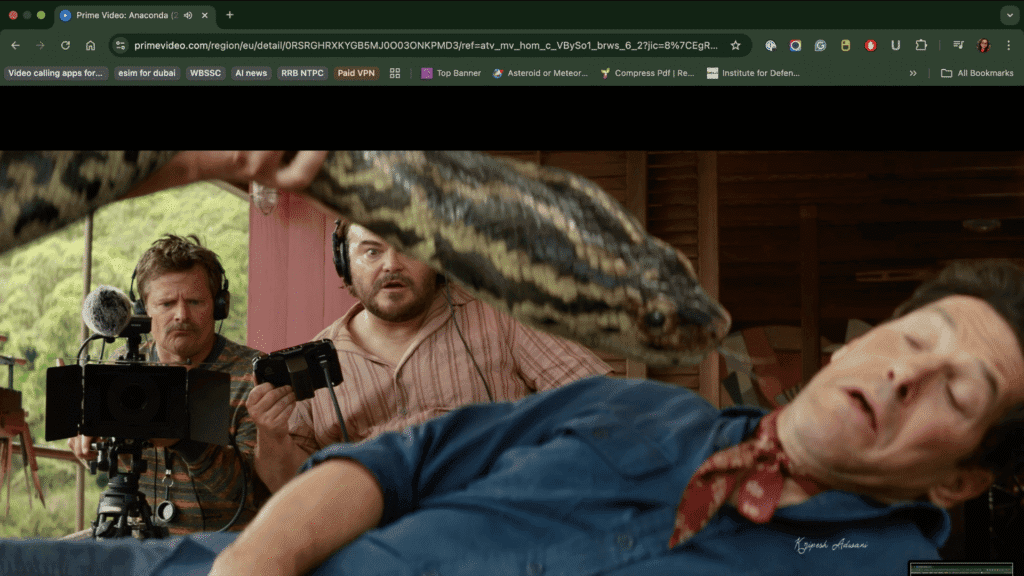View site information icon in address bar
1024x576 pixels.
(x=120, y=45)
